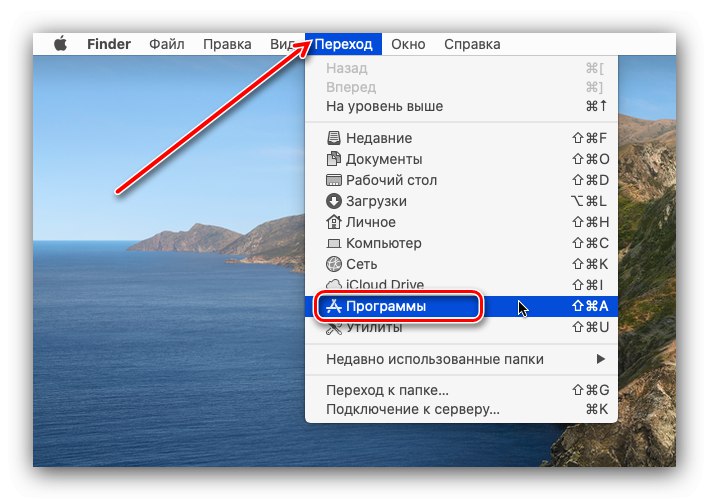Choose Рабочий стол entry
Screen dimensions: 709x500
461,180
